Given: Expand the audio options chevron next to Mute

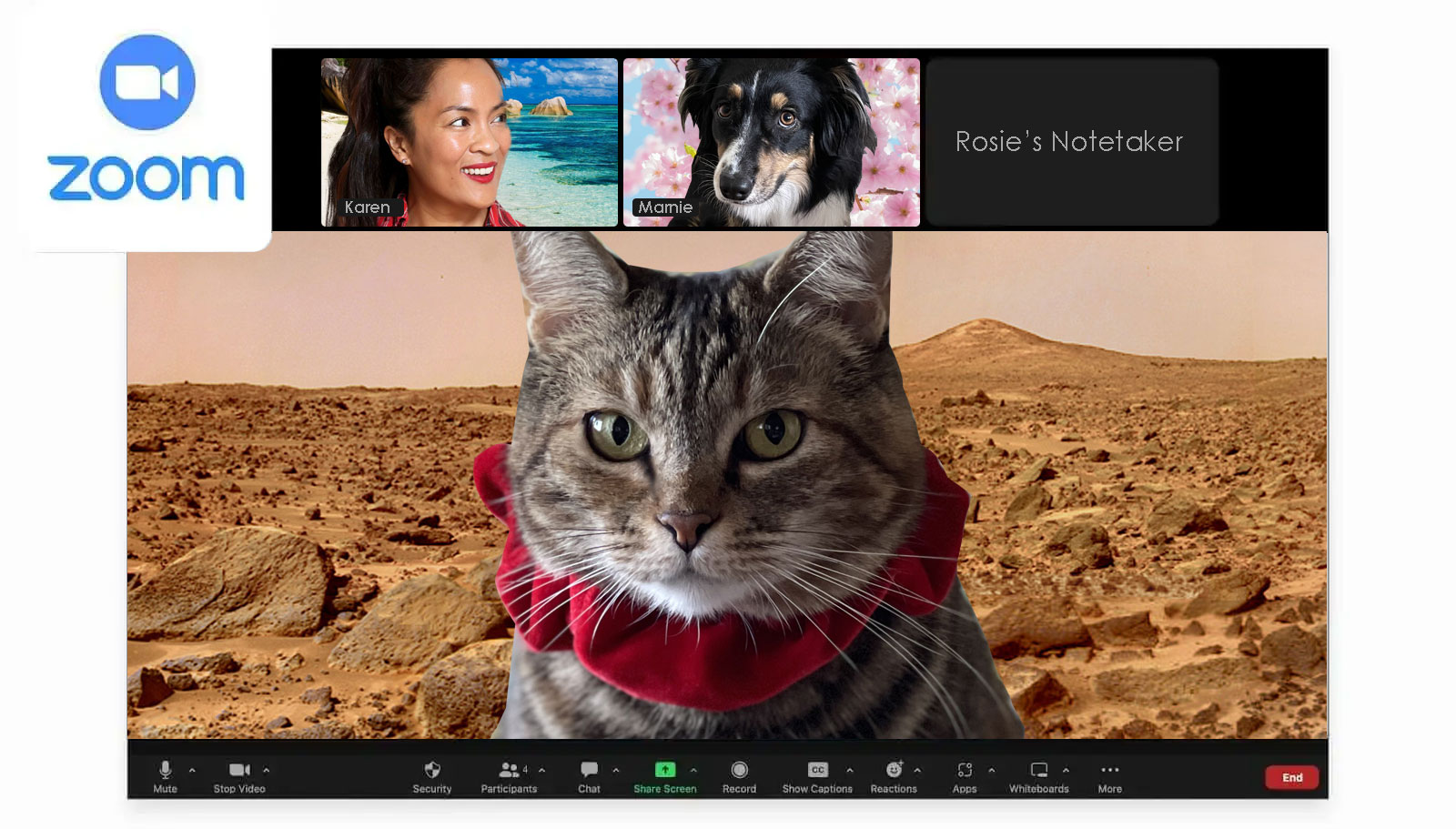Looking at the screenshot, I should [x=192, y=770].
